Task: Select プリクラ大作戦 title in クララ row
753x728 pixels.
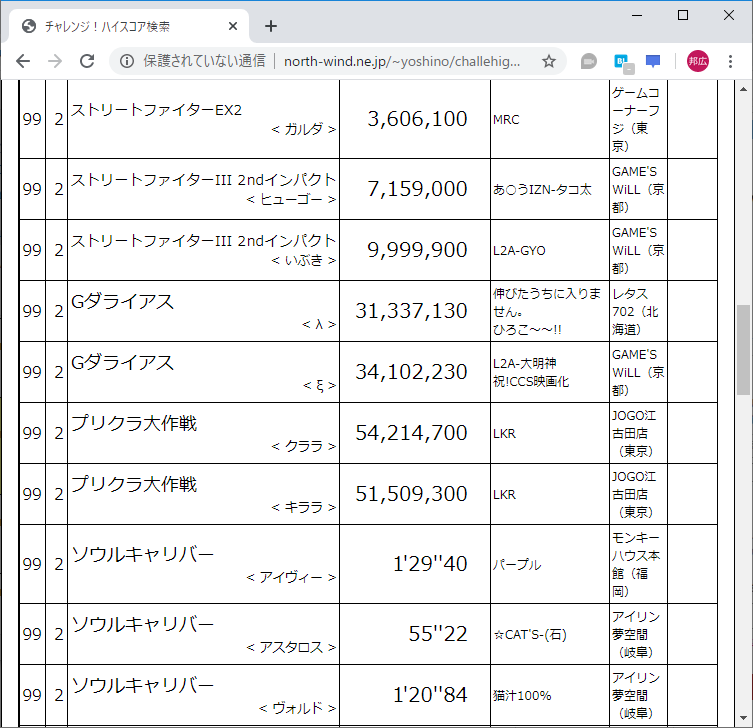Action: pos(134,424)
